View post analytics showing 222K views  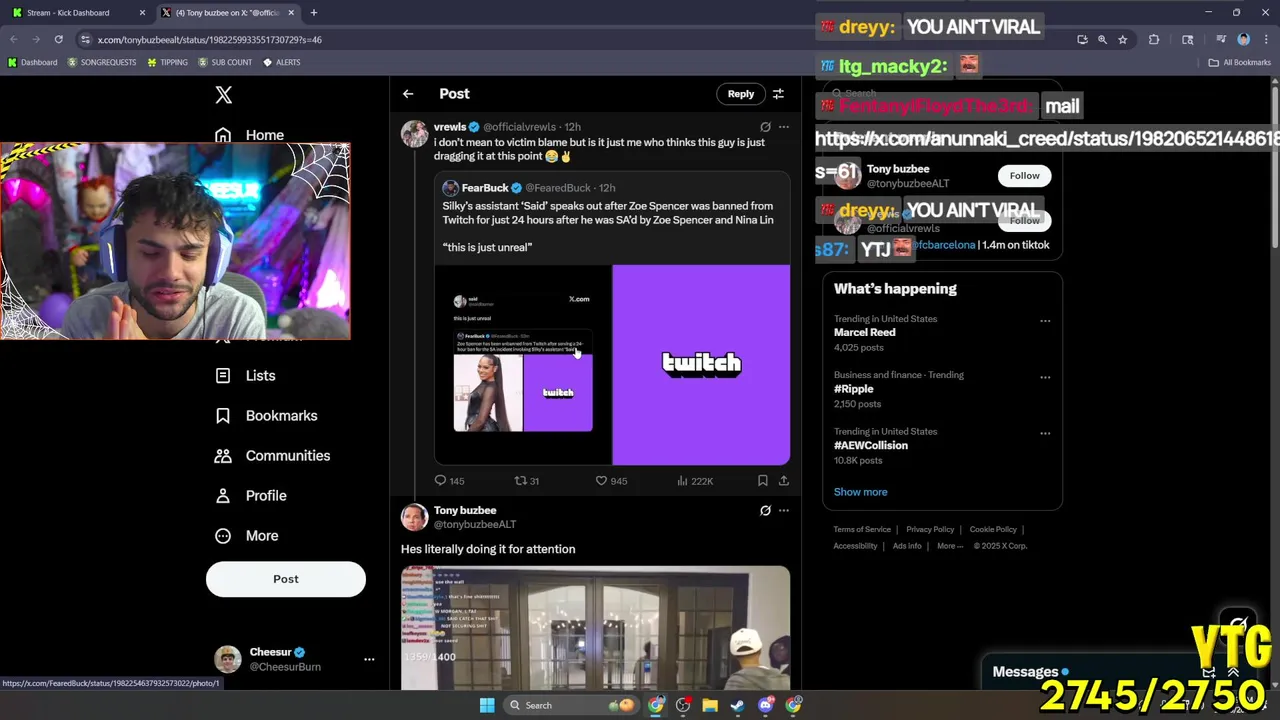695,481
